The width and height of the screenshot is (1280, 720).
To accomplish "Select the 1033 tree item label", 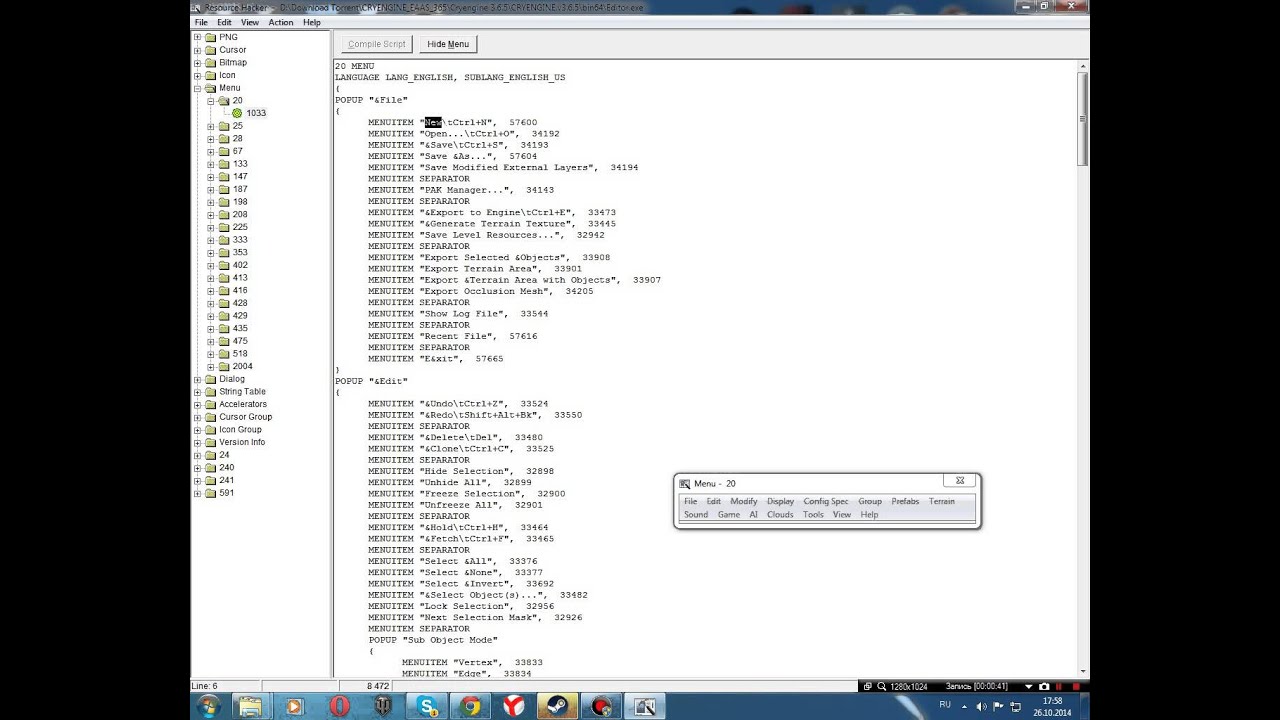I will coord(256,113).
